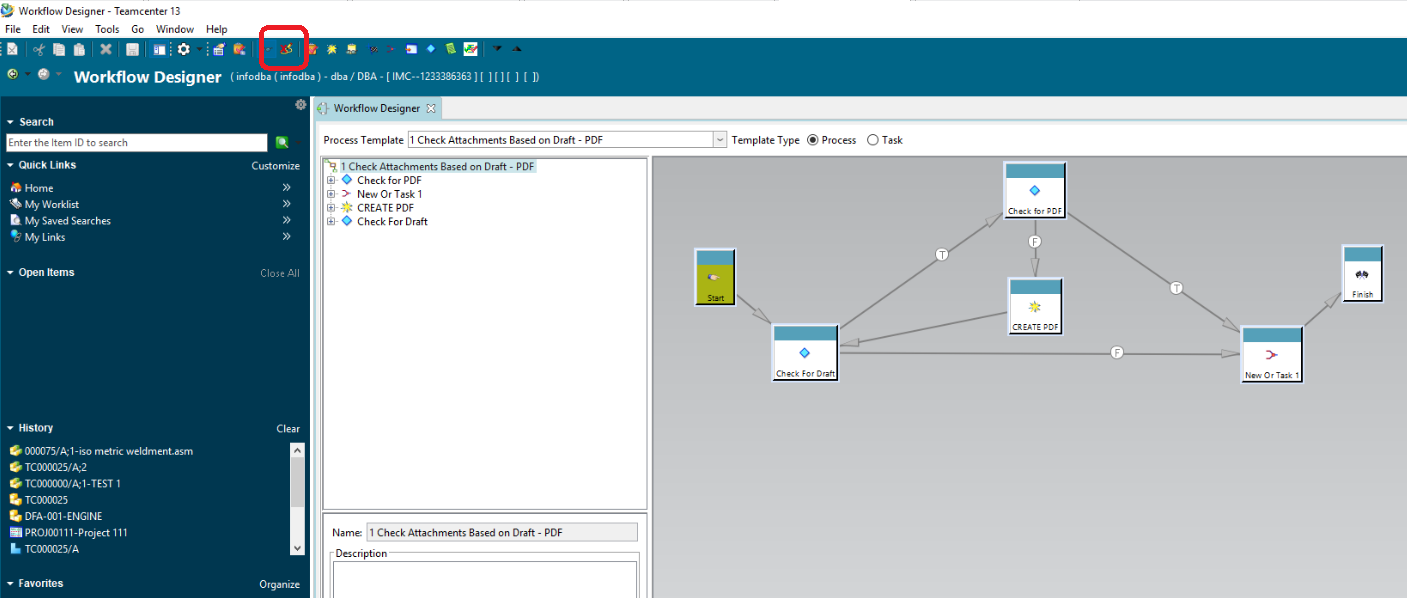
Task: Click the Customize link for Quick Links
Action: tap(276, 165)
